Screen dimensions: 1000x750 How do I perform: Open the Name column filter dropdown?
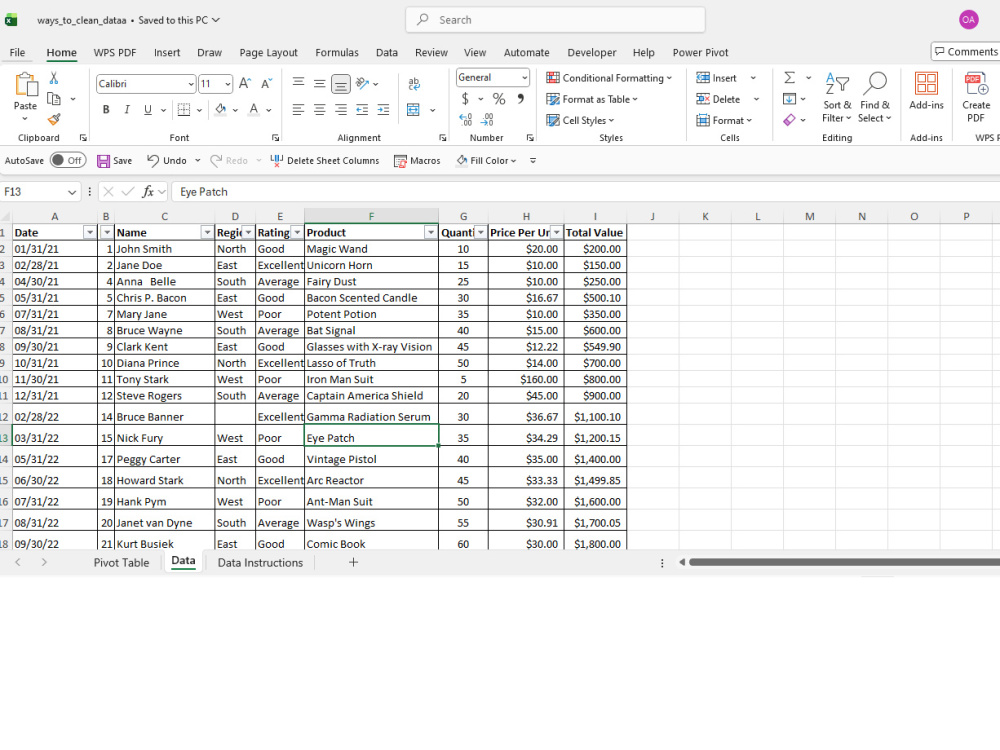[x=207, y=232]
